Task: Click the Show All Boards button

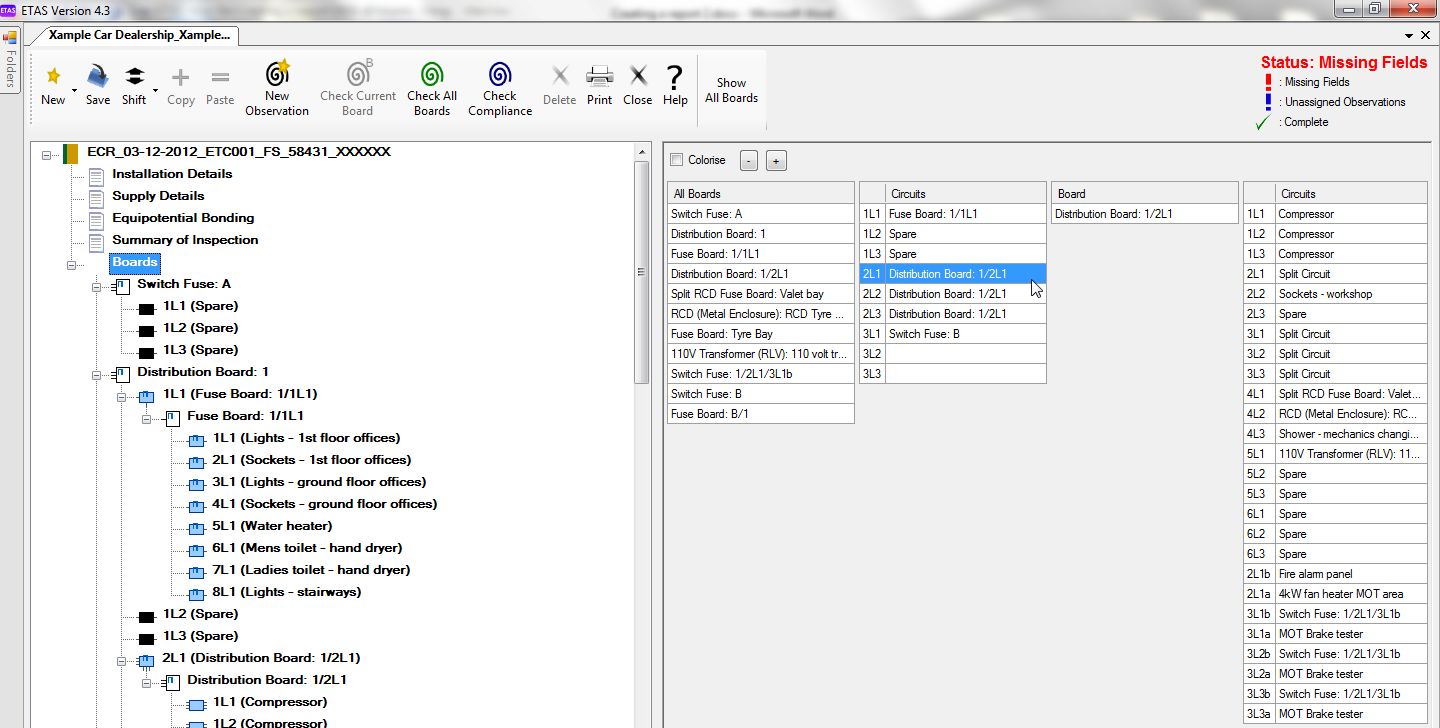Action: pyautogui.click(x=732, y=90)
